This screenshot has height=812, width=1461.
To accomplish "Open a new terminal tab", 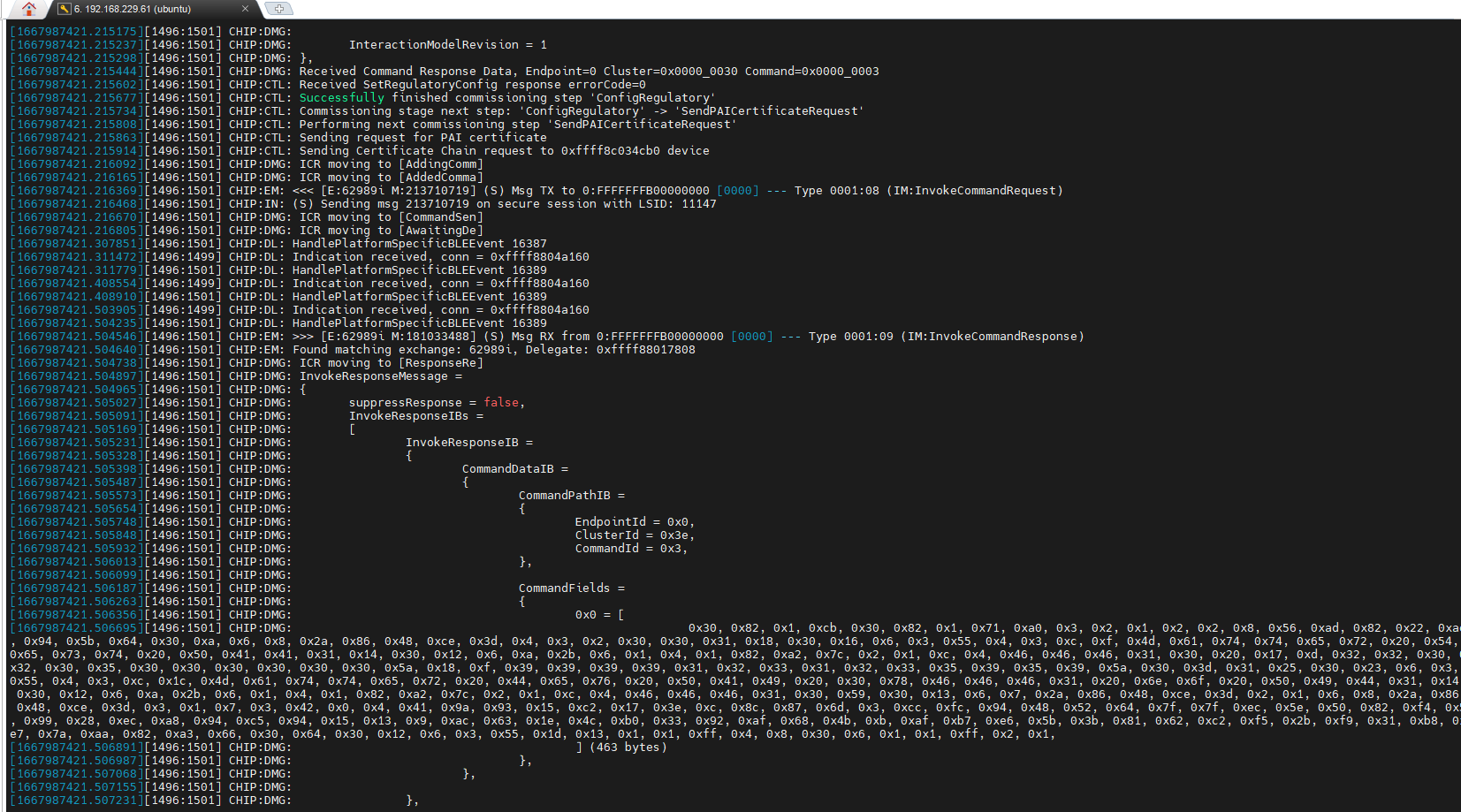I will [279, 9].
